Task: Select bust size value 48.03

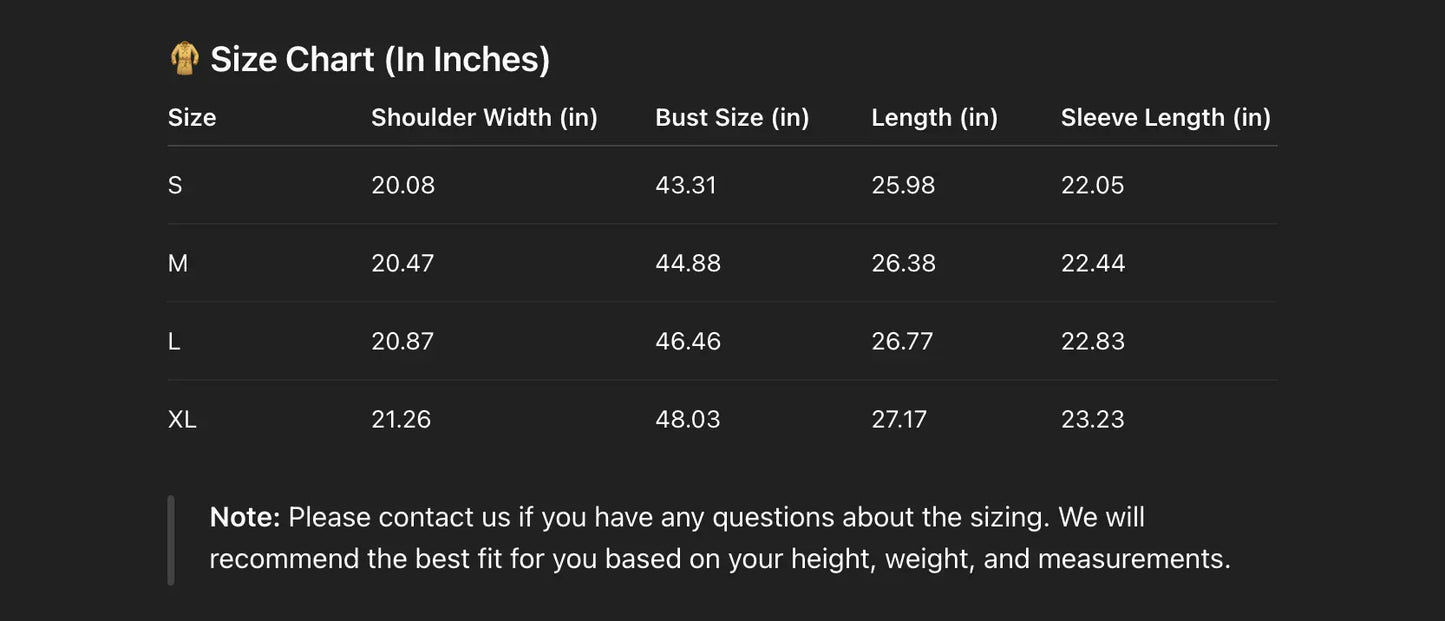Action: coord(688,419)
